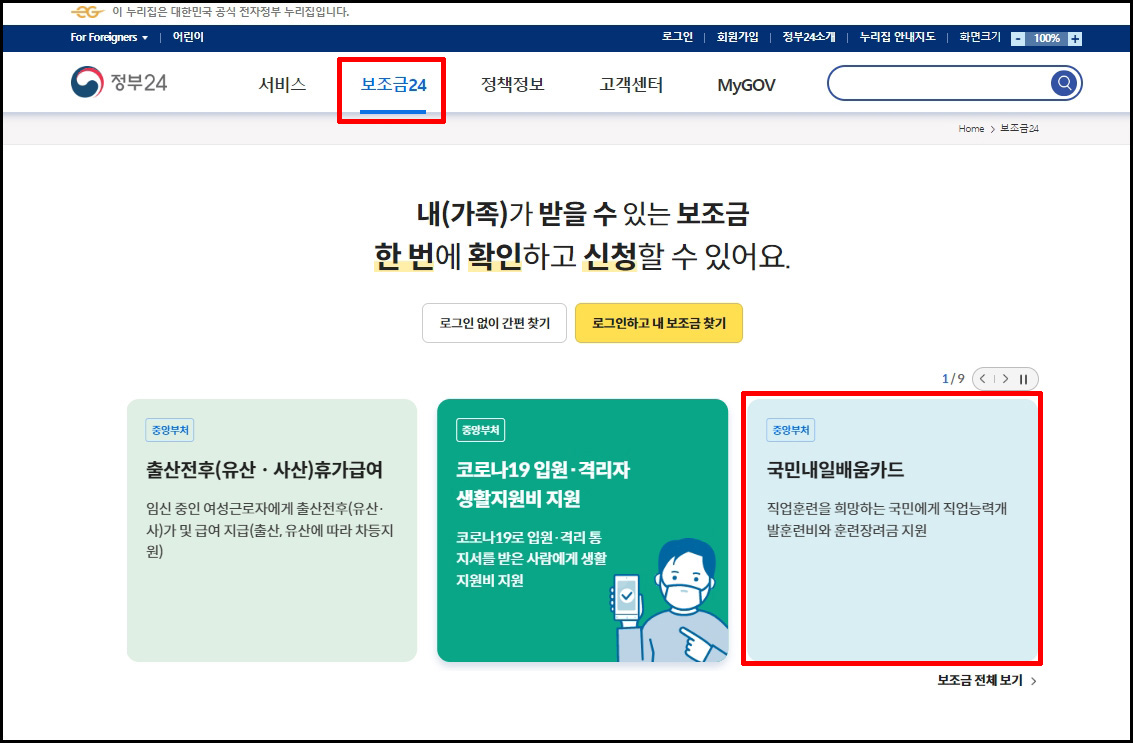Open 정부24소개 page

(809, 37)
